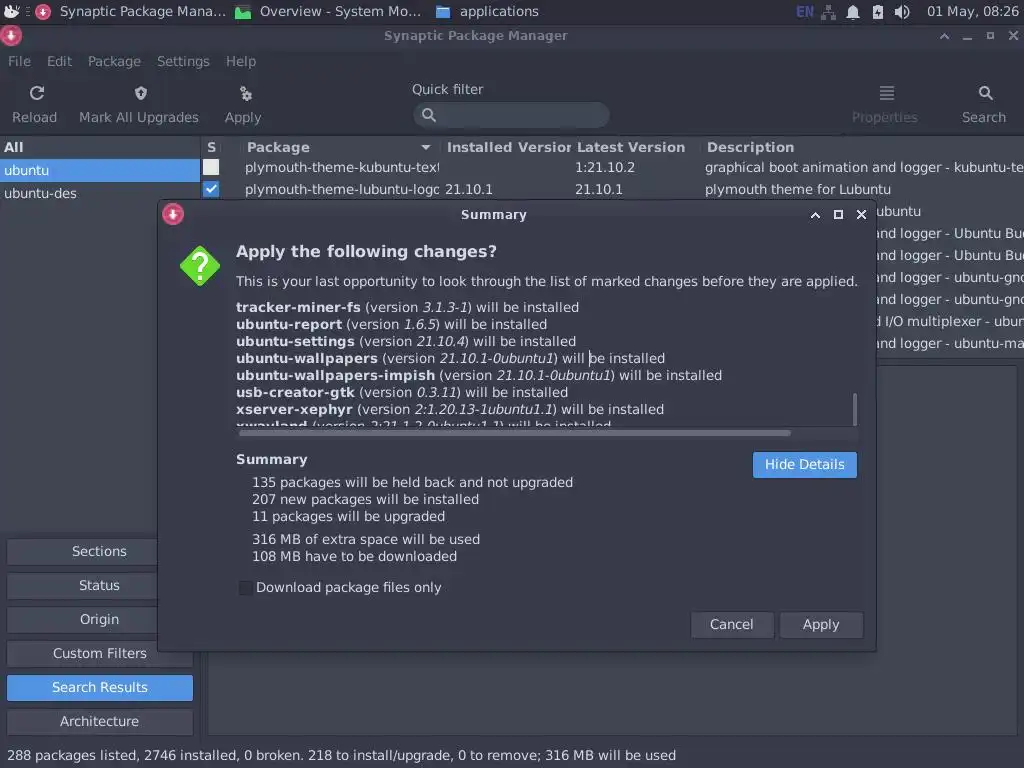Click Apply in the Summary dialog

click(821, 625)
